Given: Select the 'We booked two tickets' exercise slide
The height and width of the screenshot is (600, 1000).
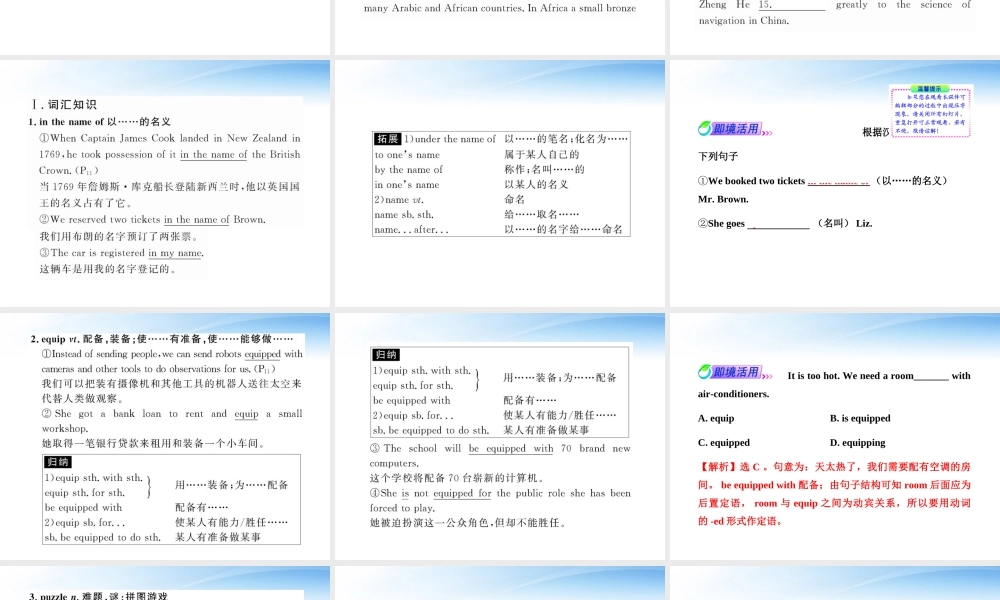Looking at the screenshot, I should coord(835,184).
